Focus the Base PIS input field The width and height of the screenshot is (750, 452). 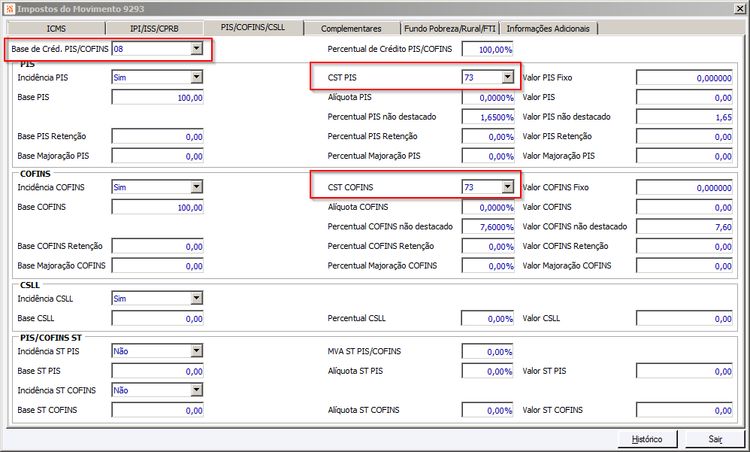157,98
